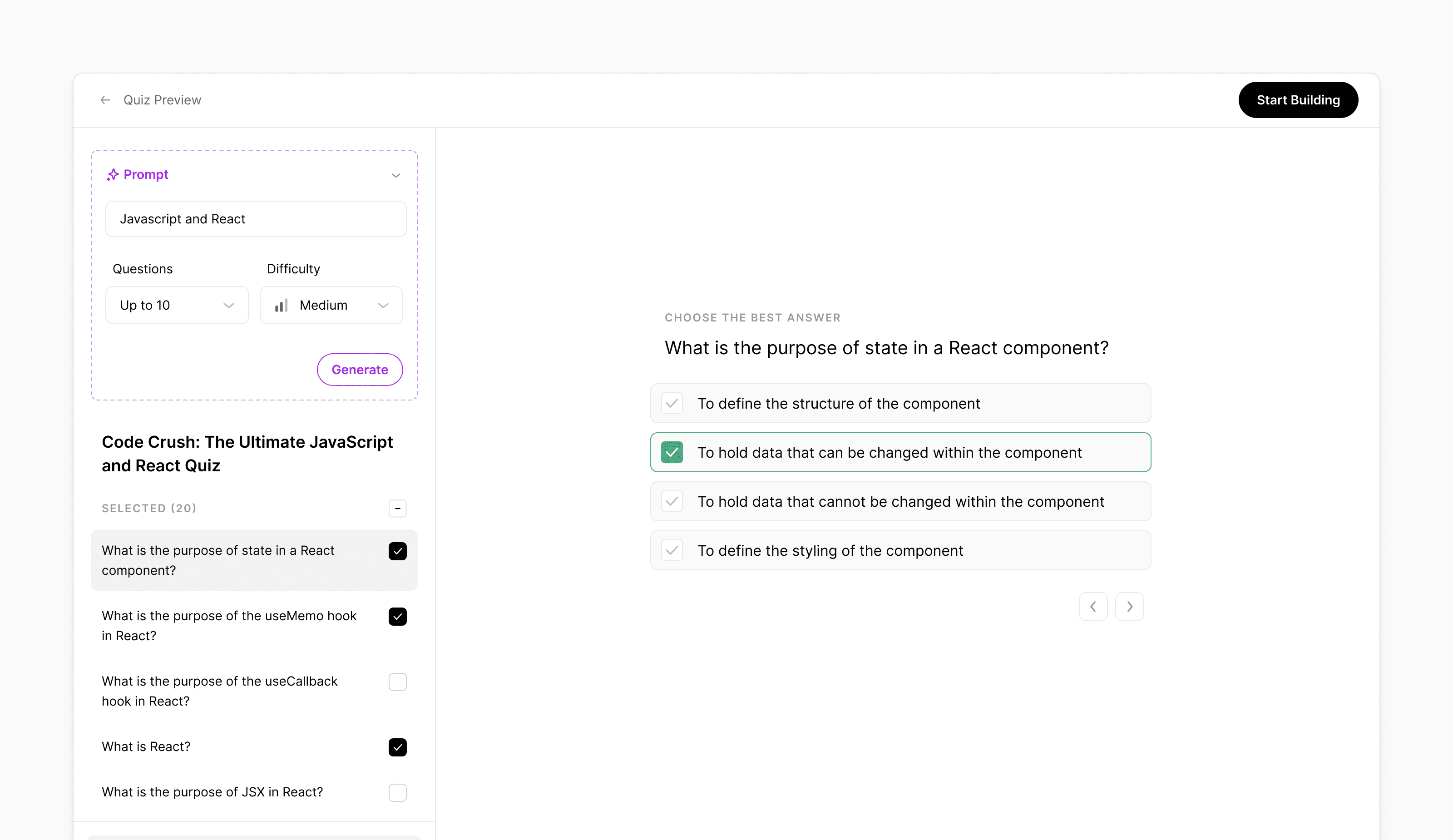Viewport: 1453px width, 840px height.
Task: Collapse the Prompt panel chevron
Action: tap(395, 175)
